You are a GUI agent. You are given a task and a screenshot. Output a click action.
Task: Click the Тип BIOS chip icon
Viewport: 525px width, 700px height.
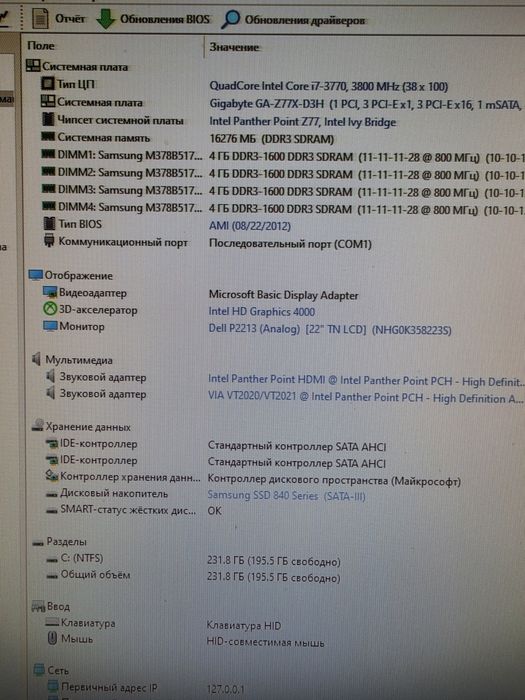pyautogui.click(x=49, y=224)
